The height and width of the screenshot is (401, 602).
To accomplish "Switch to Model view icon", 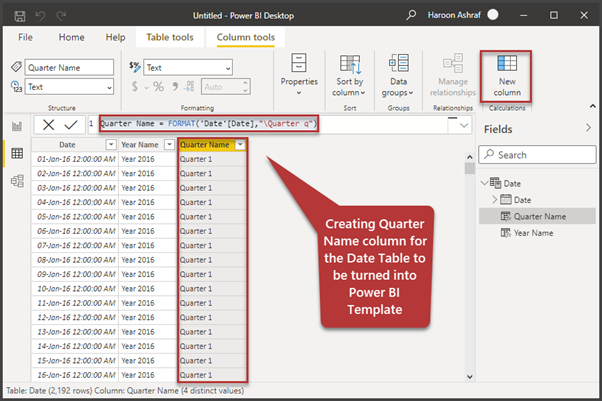I will click(x=17, y=181).
